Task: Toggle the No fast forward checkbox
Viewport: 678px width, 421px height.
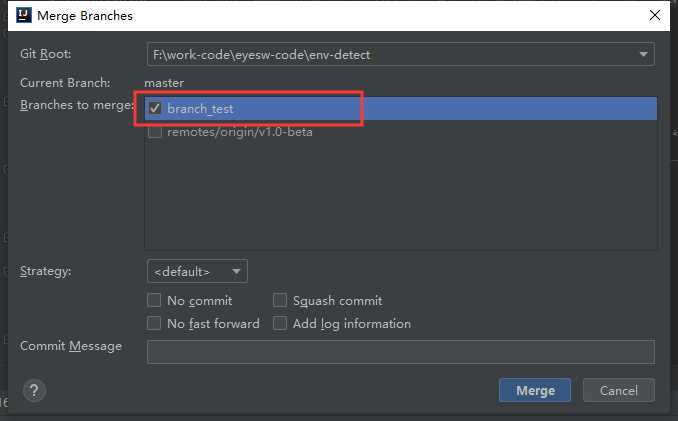Action: 154,323
